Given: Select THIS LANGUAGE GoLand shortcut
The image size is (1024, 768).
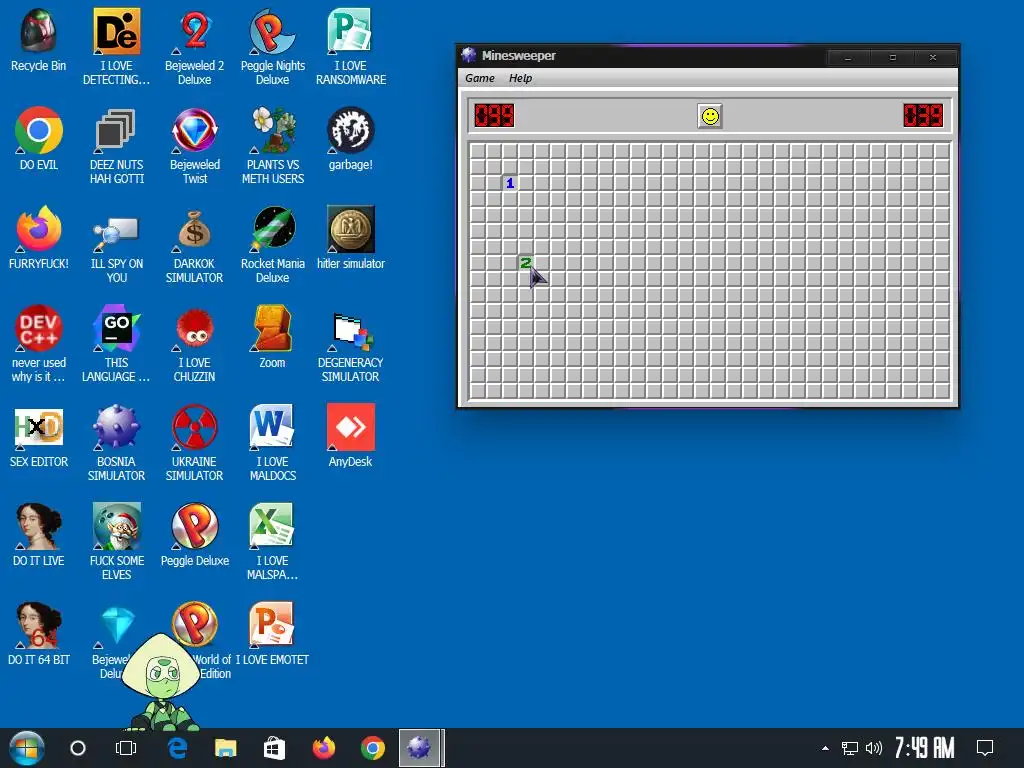Looking at the screenshot, I should 116,344.
